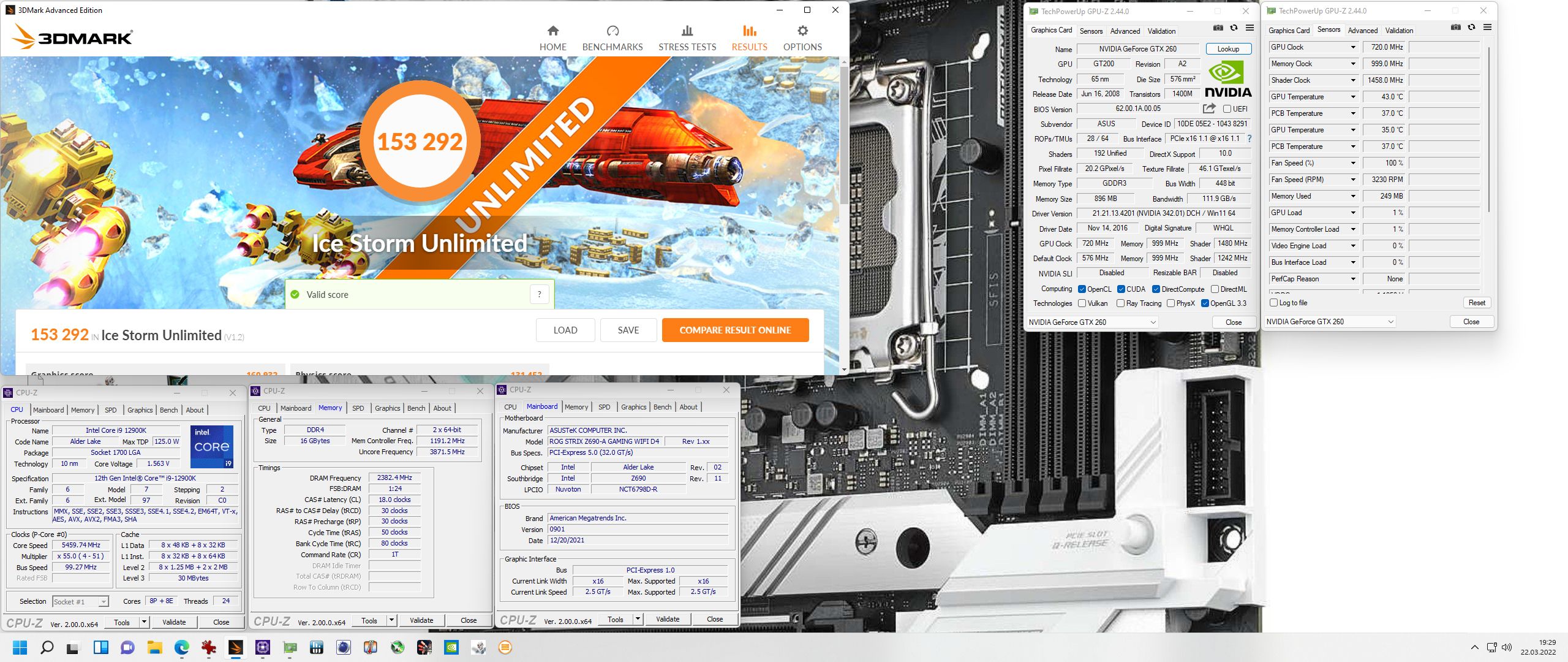The width and height of the screenshot is (1568, 662).
Task: Click GPU-Z graphics card icon in taskbar
Action: click(x=289, y=647)
